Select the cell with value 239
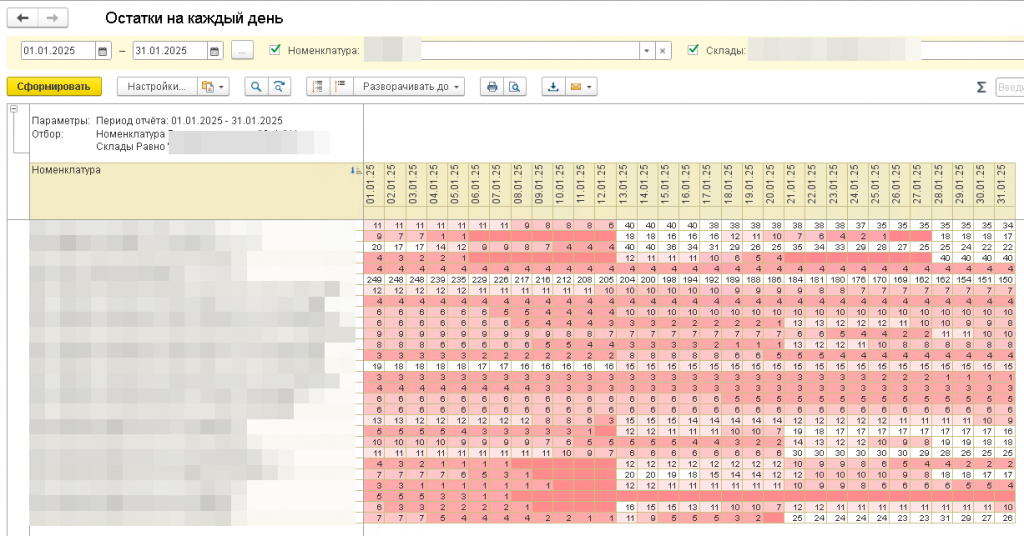 coord(438,279)
